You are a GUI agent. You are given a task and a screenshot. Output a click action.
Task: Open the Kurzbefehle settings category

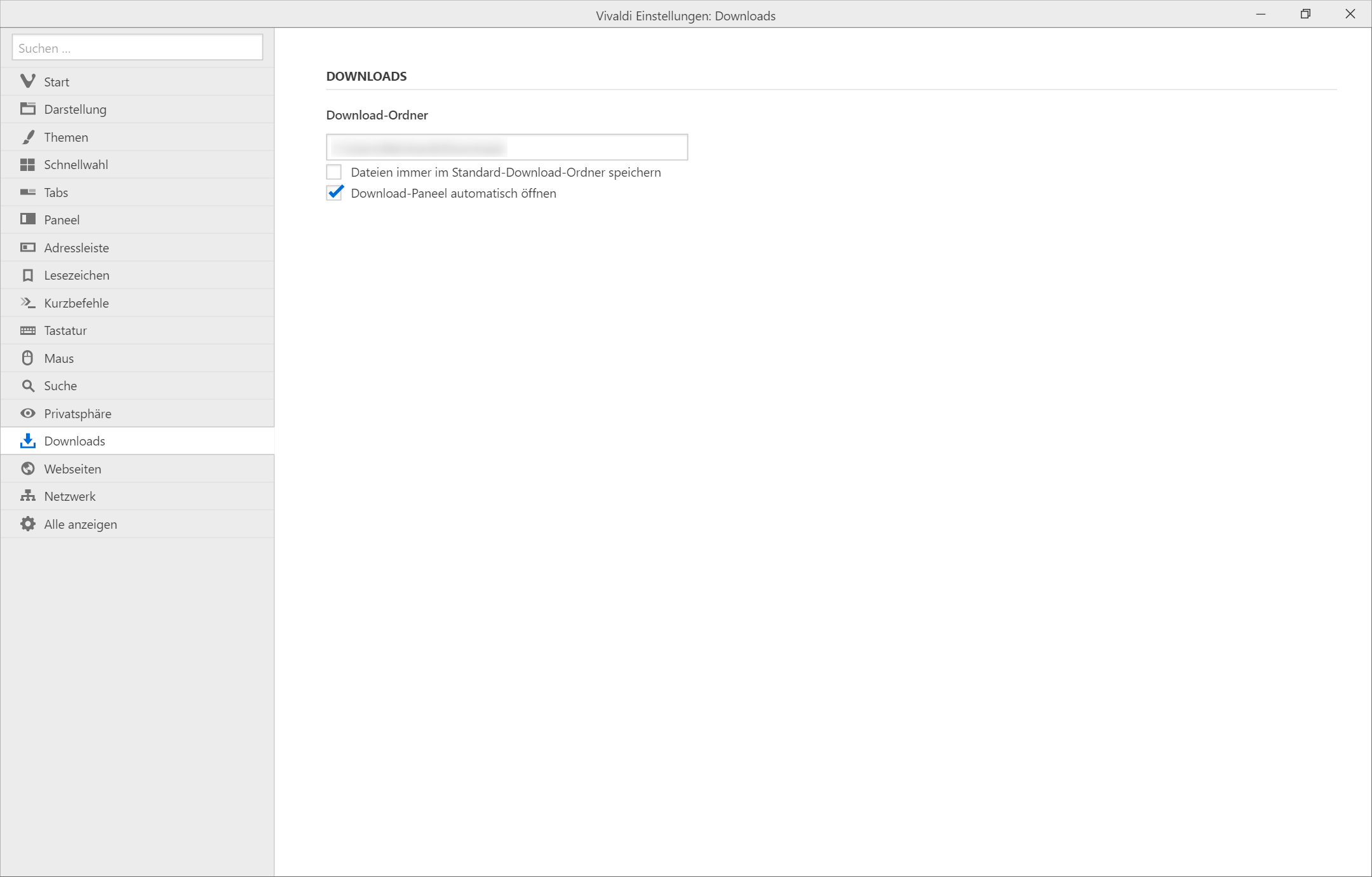[76, 303]
